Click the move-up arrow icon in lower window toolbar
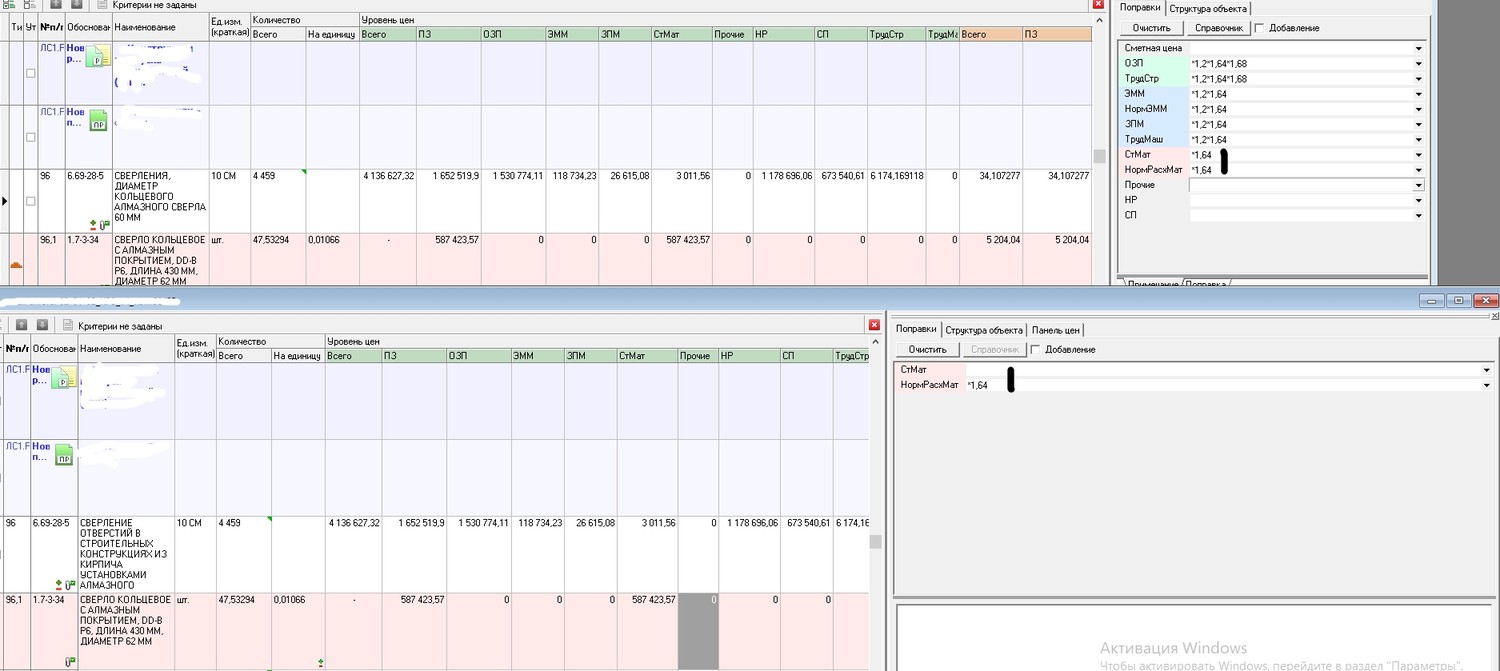This screenshot has height=671, width=1500. [21, 324]
